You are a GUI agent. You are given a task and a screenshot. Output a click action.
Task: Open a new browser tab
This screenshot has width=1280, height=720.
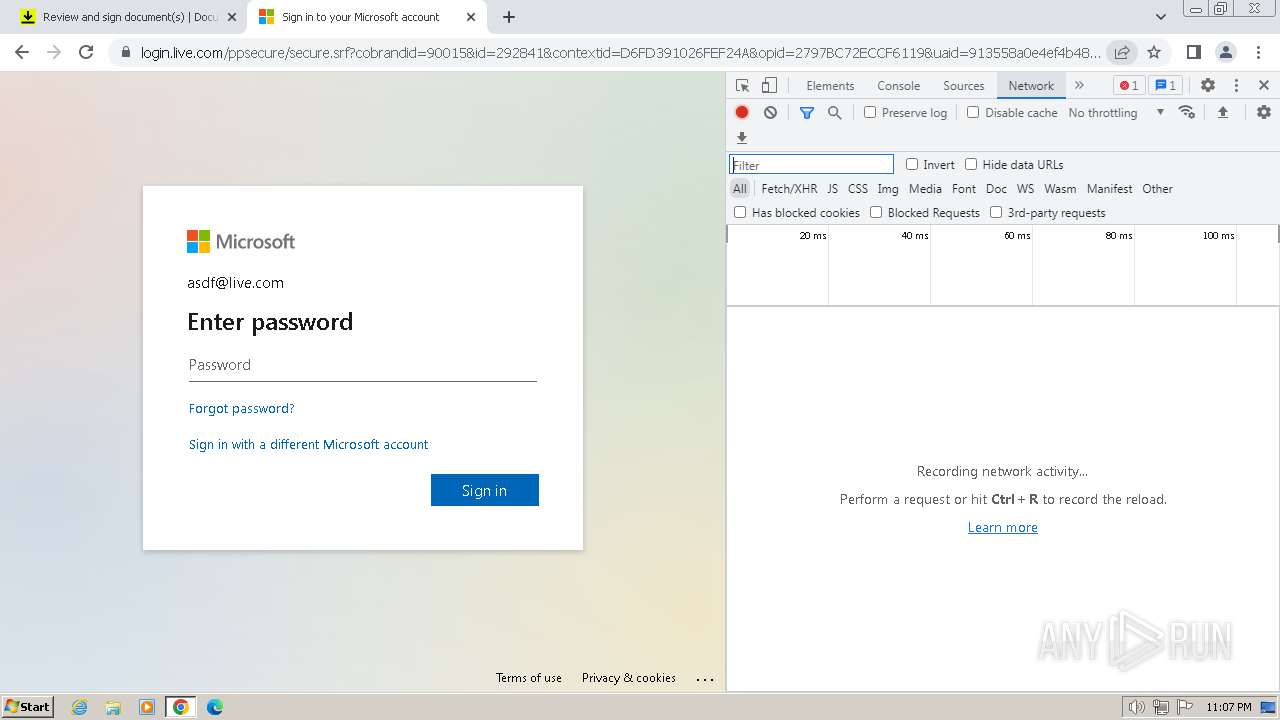tap(509, 17)
